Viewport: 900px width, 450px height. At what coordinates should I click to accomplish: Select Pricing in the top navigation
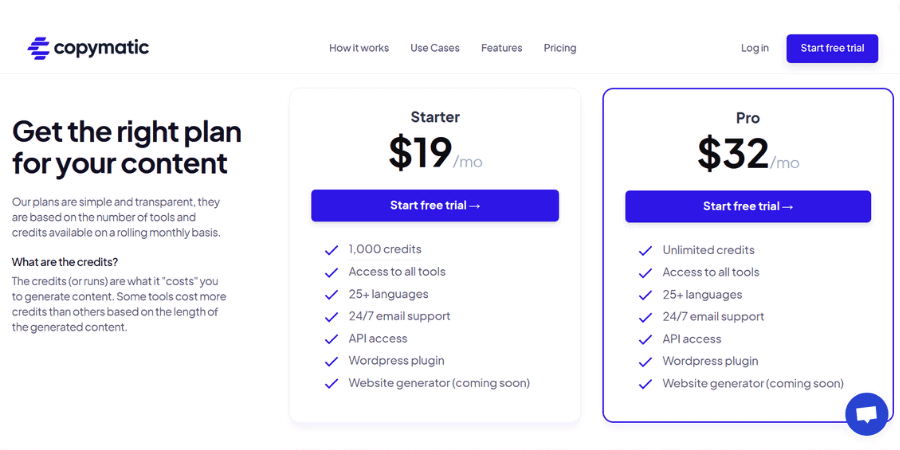(560, 48)
